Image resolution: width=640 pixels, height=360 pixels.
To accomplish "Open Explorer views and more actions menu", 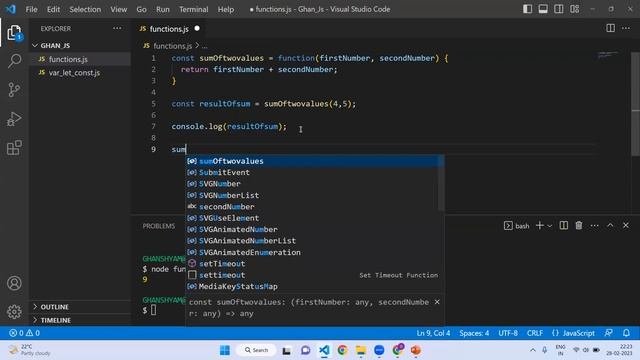I will click(x=117, y=29).
